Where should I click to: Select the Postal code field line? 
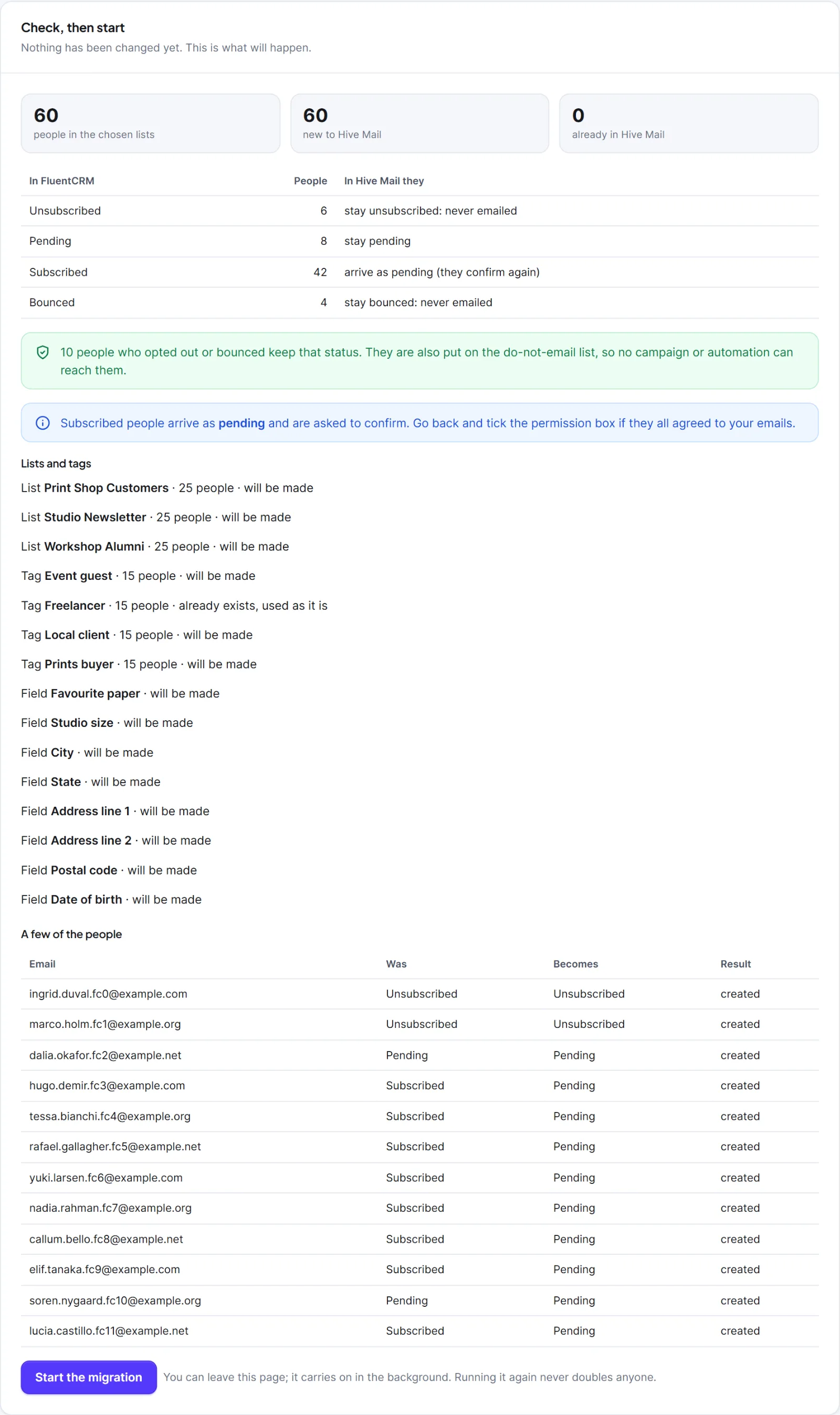click(x=109, y=870)
